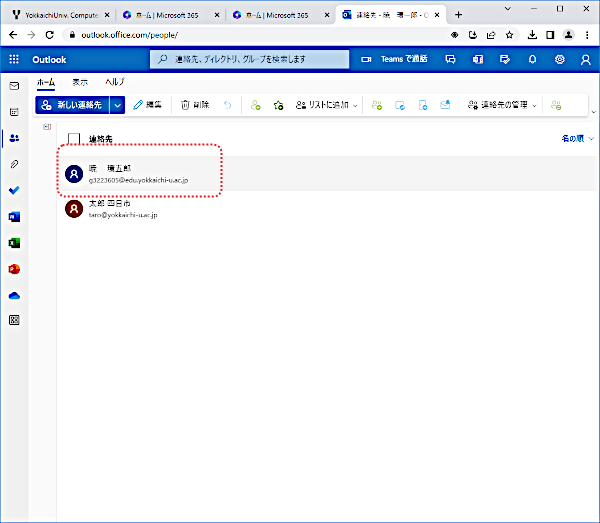Image resolution: width=600 pixels, height=523 pixels.
Task: Click the undo arrow in toolbar
Action: (x=228, y=105)
